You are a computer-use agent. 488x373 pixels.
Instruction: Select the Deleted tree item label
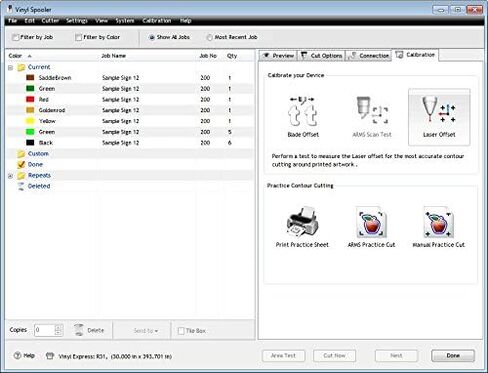(39, 186)
